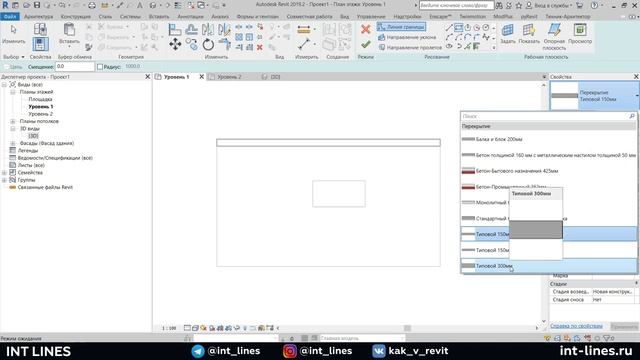This screenshot has height=360, width=640.
Task: Toggle the Radius (Радиус) checkbox
Action: click(x=100, y=67)
